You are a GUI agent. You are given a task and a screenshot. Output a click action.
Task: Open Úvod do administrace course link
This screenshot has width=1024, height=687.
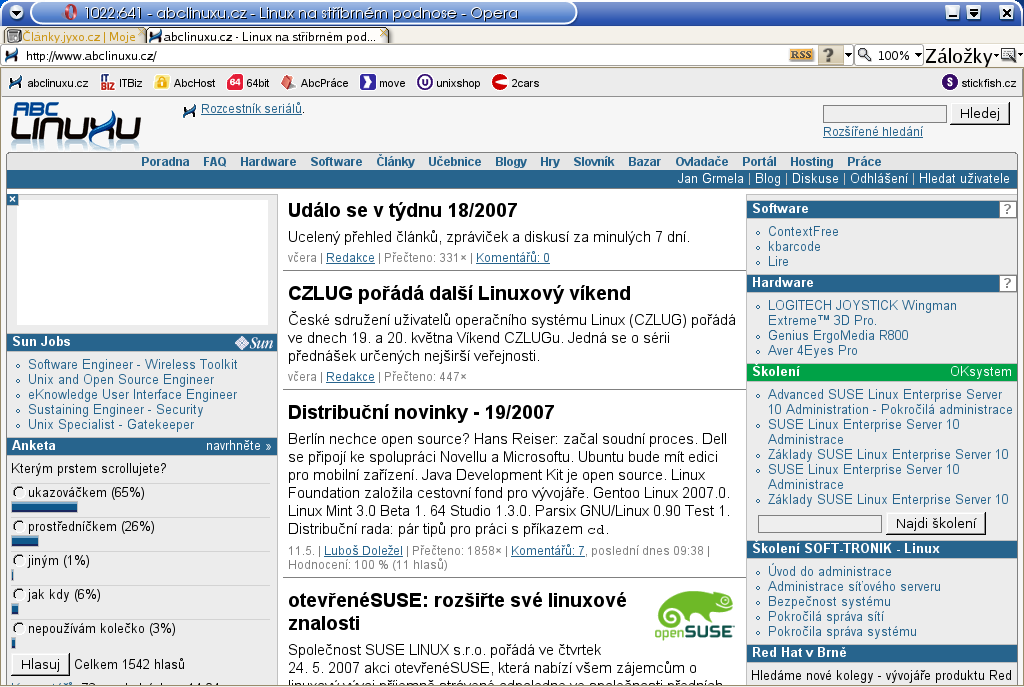829,571
